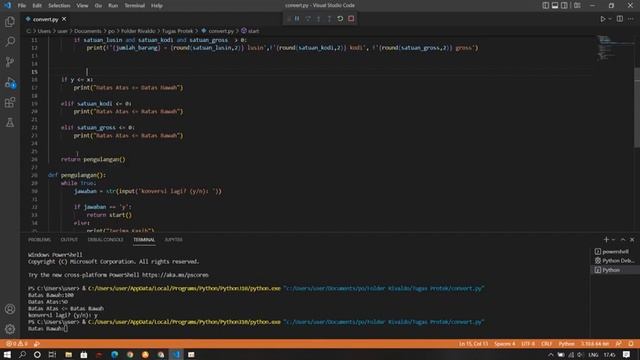Select the Terminal panel tab

pos(144,240)
